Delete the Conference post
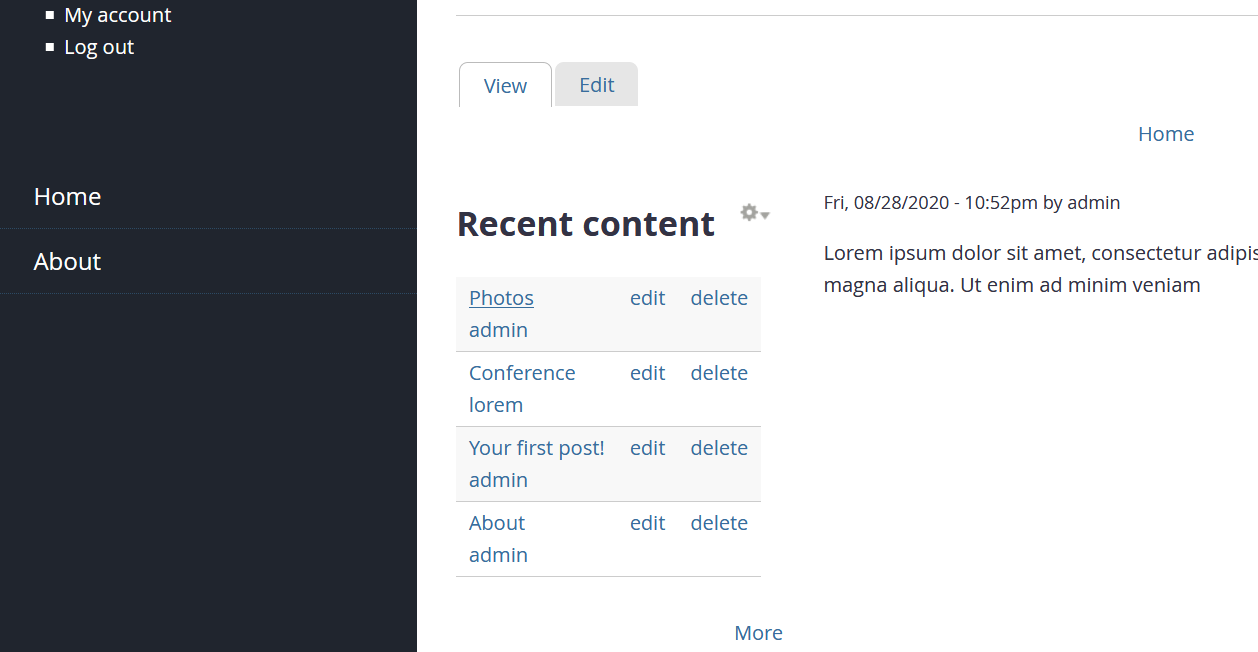Viewport: 1258px width, 652px height. [719, 372]
